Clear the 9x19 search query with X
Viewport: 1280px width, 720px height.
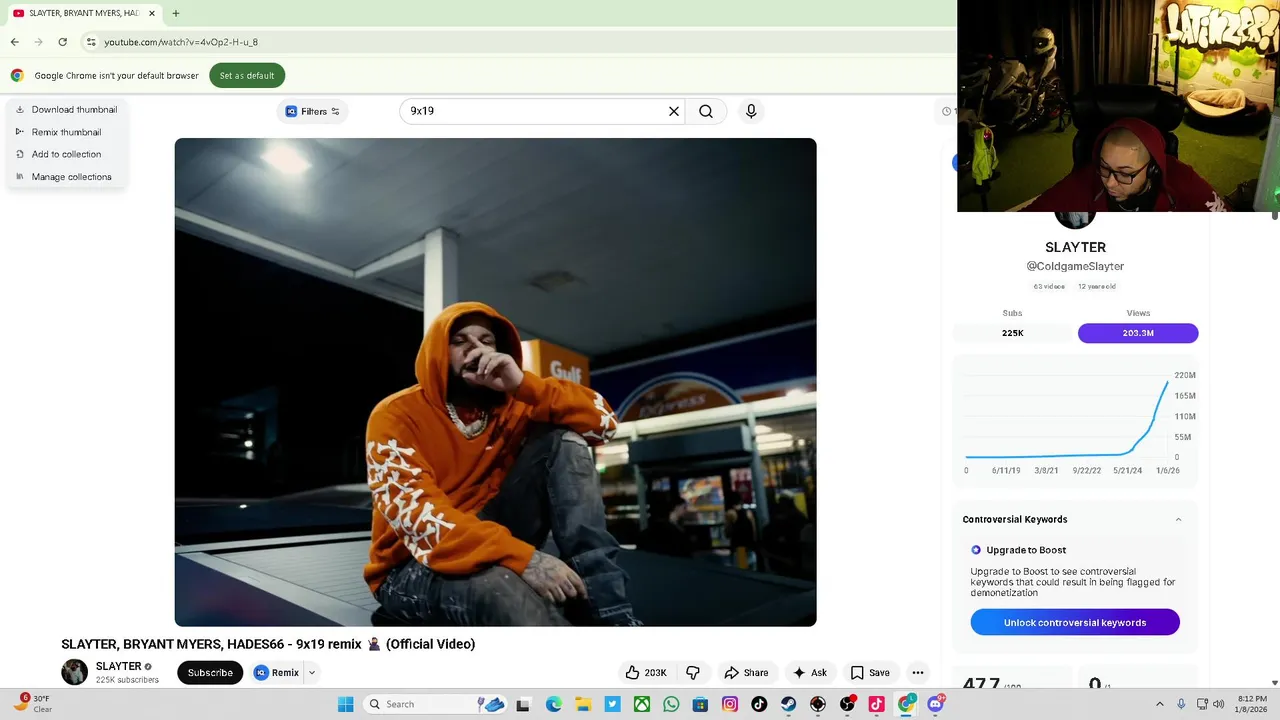click(674, 111)
